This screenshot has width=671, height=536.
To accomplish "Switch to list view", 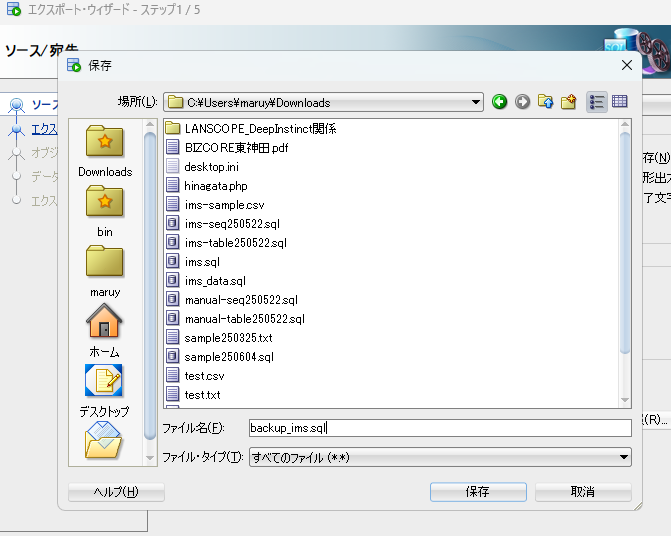I will (597, 102).
